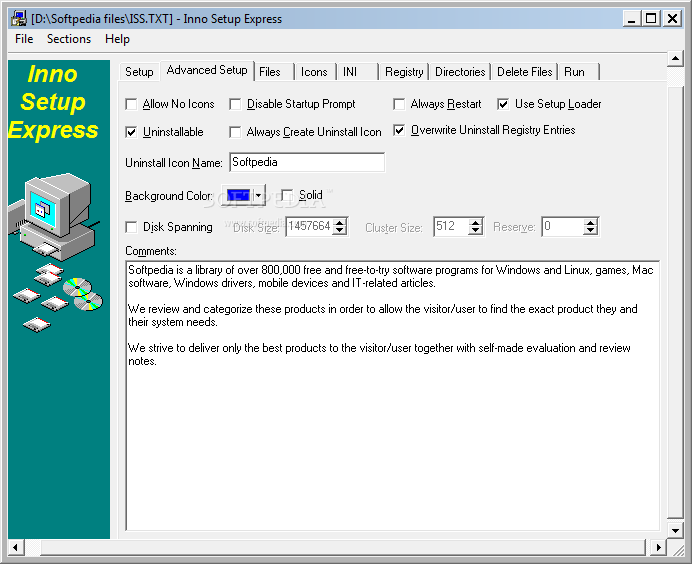Click the horizontal scrollbar right arrow
This screenshot has height=564, width=692.
[658, 547]
